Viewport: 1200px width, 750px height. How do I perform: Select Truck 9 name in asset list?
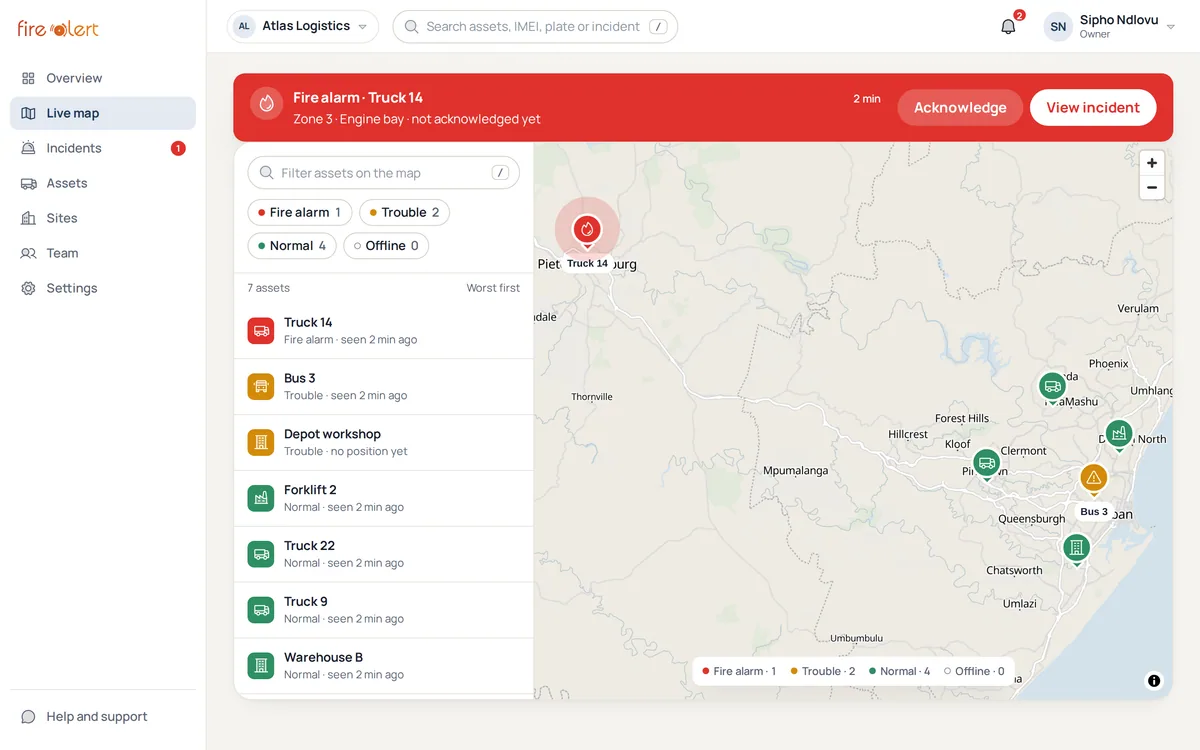pyautogui.click(x=306, y=602)
